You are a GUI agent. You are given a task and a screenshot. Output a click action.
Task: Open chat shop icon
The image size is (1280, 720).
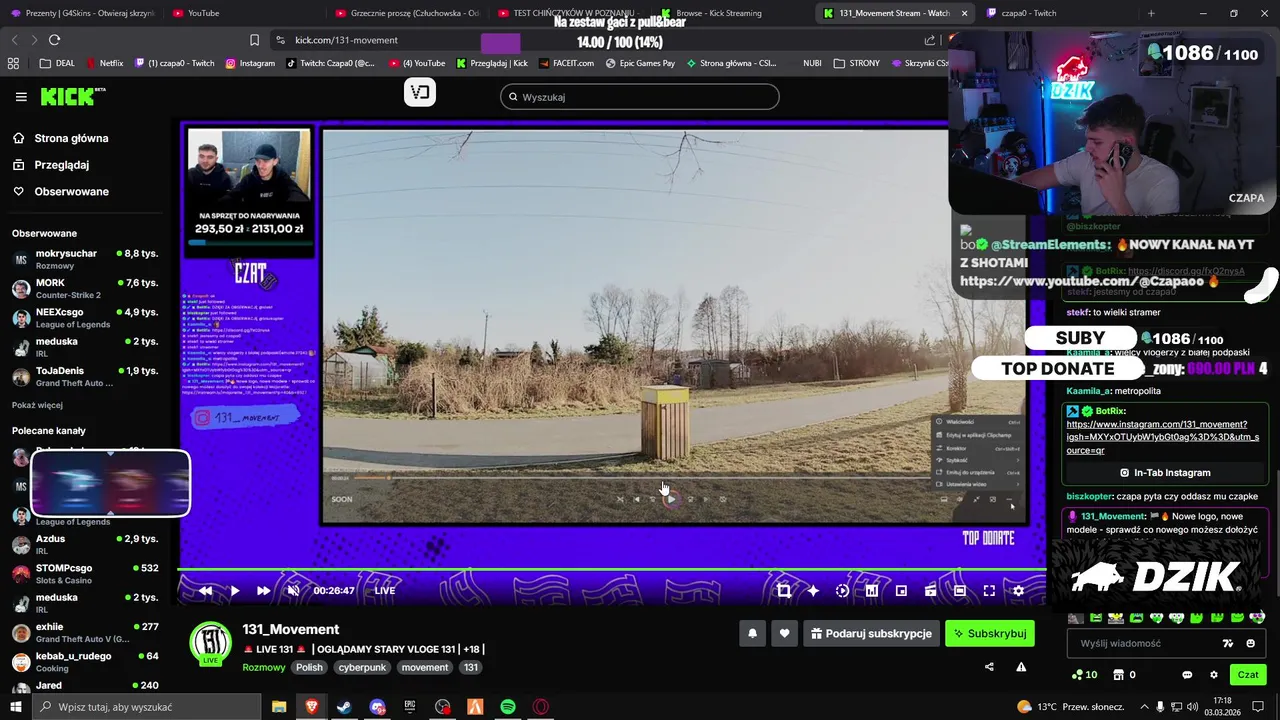1118,675
